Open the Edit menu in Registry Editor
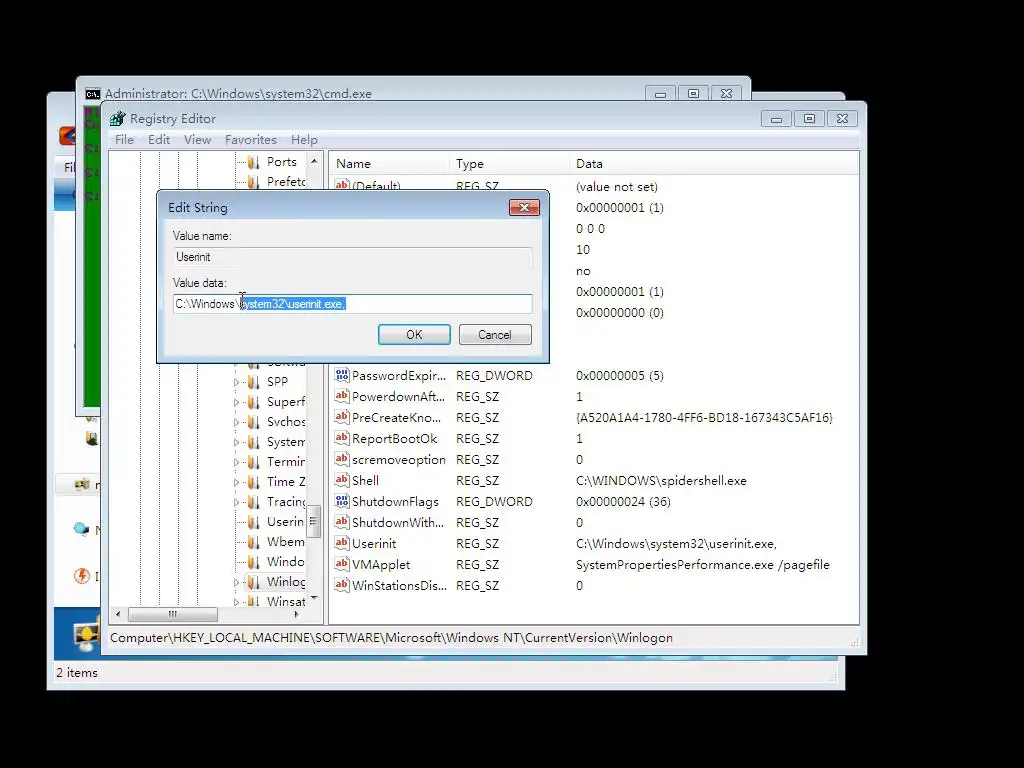 click(159, 140)
